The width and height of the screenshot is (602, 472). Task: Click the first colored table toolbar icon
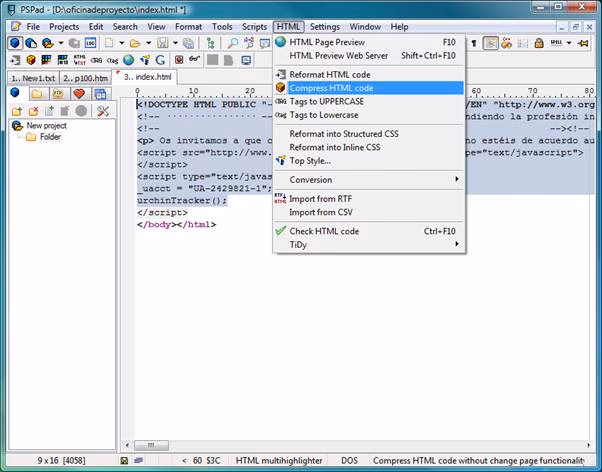pos(46,60)
